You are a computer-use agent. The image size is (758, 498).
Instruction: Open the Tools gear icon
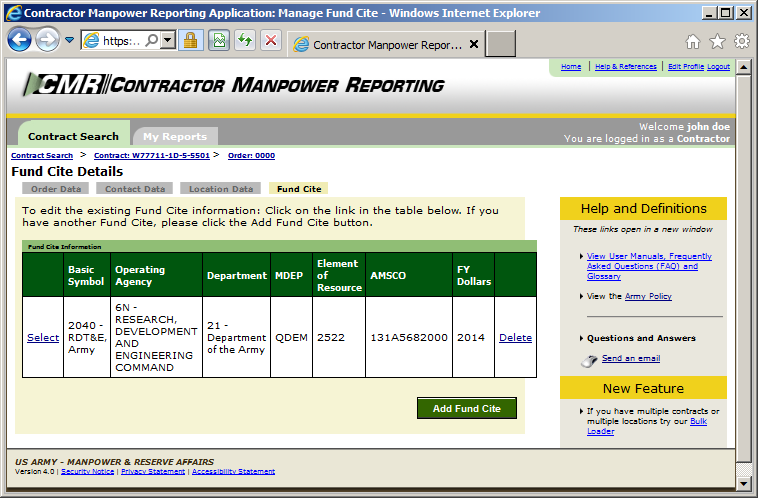click(741, 42)
